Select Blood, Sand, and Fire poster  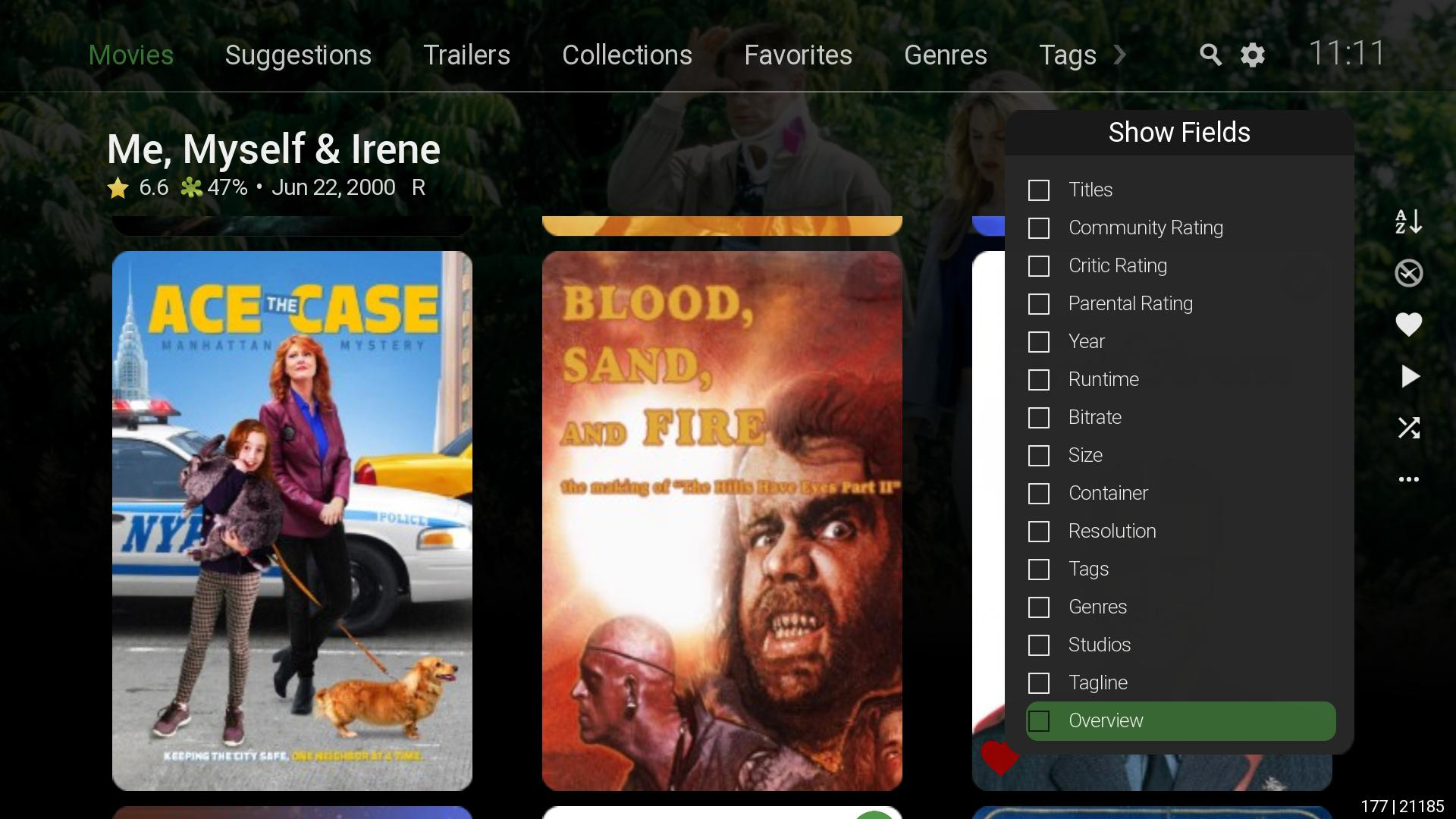pos(722,520)
